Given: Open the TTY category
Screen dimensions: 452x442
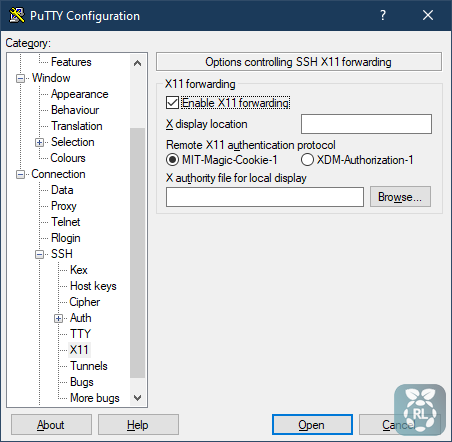Looking at the screenshot, I should pos(80,334).
